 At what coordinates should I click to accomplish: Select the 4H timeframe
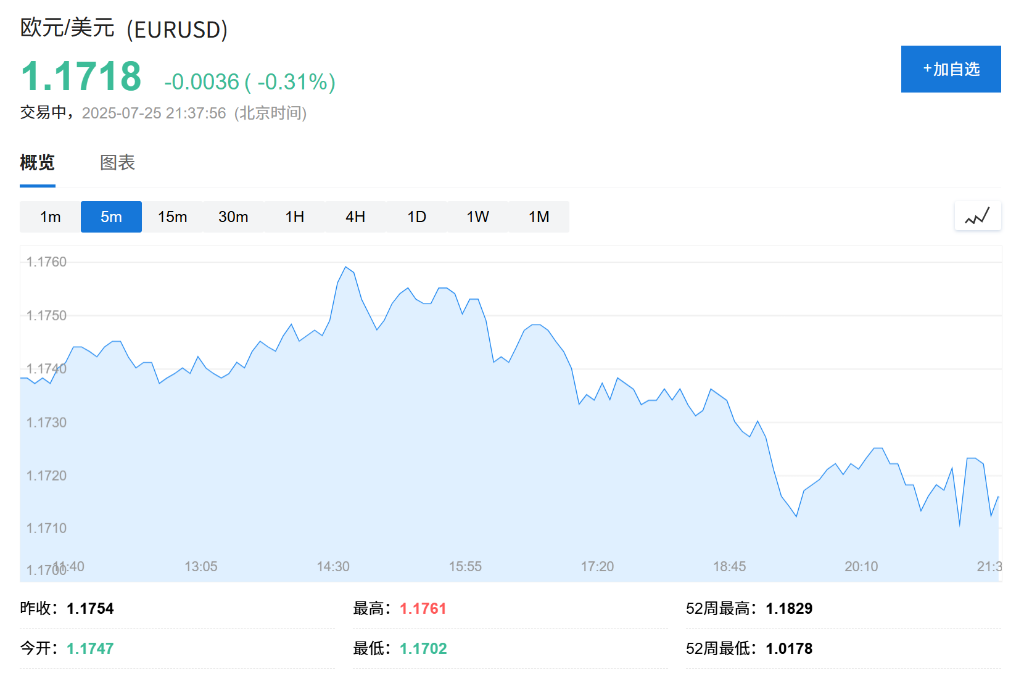tap(355, 216)
